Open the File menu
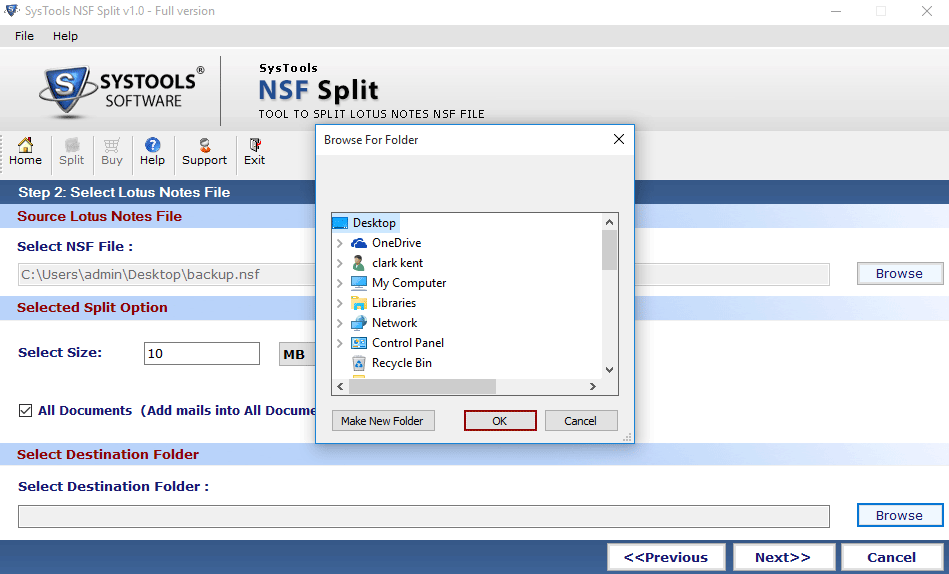This screenshot has width=949, height=574. pyautogui.click(x=24, y=36)
